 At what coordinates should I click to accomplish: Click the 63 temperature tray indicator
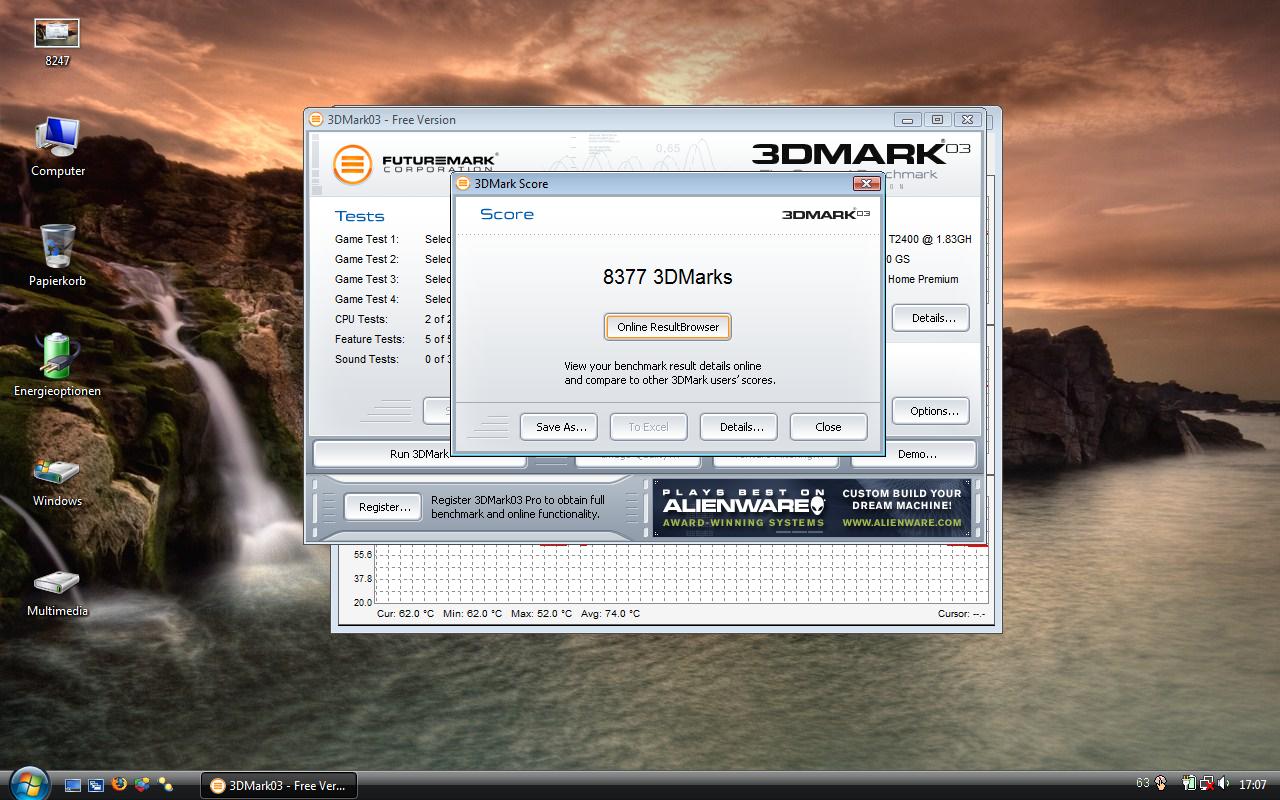(x=1143, y=784)
